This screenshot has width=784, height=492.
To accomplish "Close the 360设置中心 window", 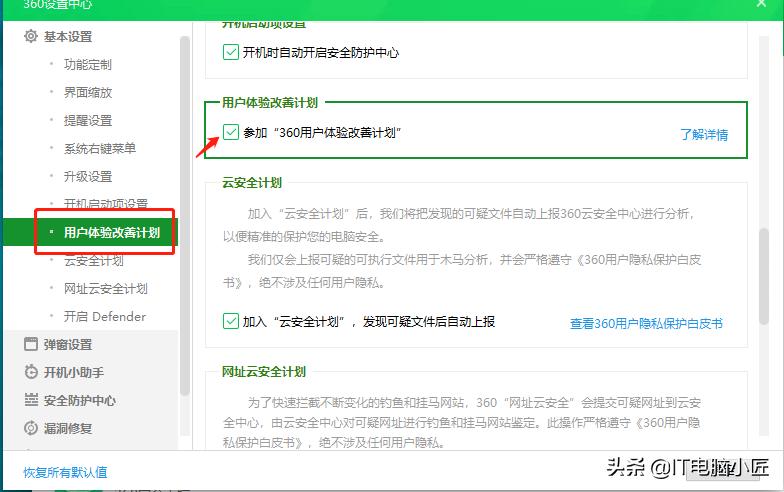I will 761,4.
